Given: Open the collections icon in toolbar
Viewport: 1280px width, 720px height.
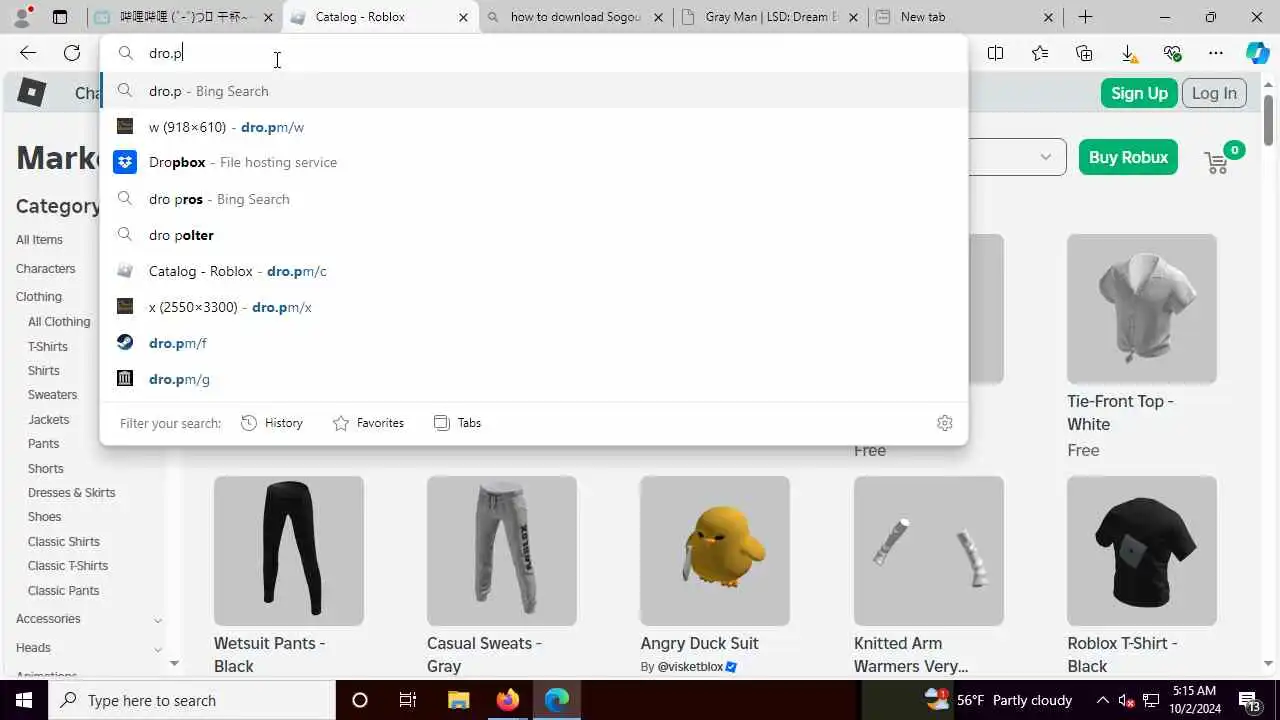Looking at the screenshot, I should pos(1084,53).
